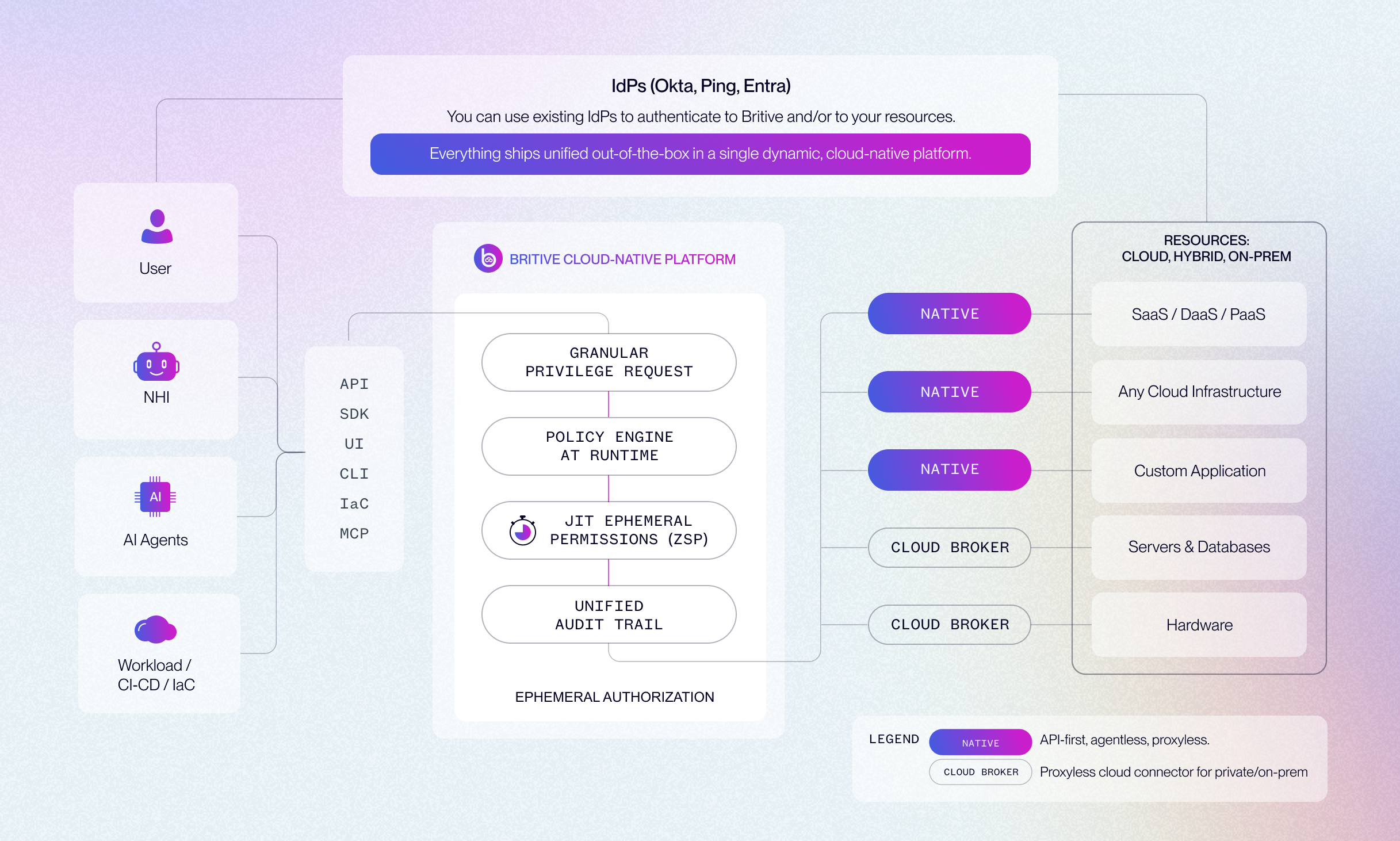Click the Unified Audit Trail box
Viewport: 1400px width, 841px height.
click(609, 615)
